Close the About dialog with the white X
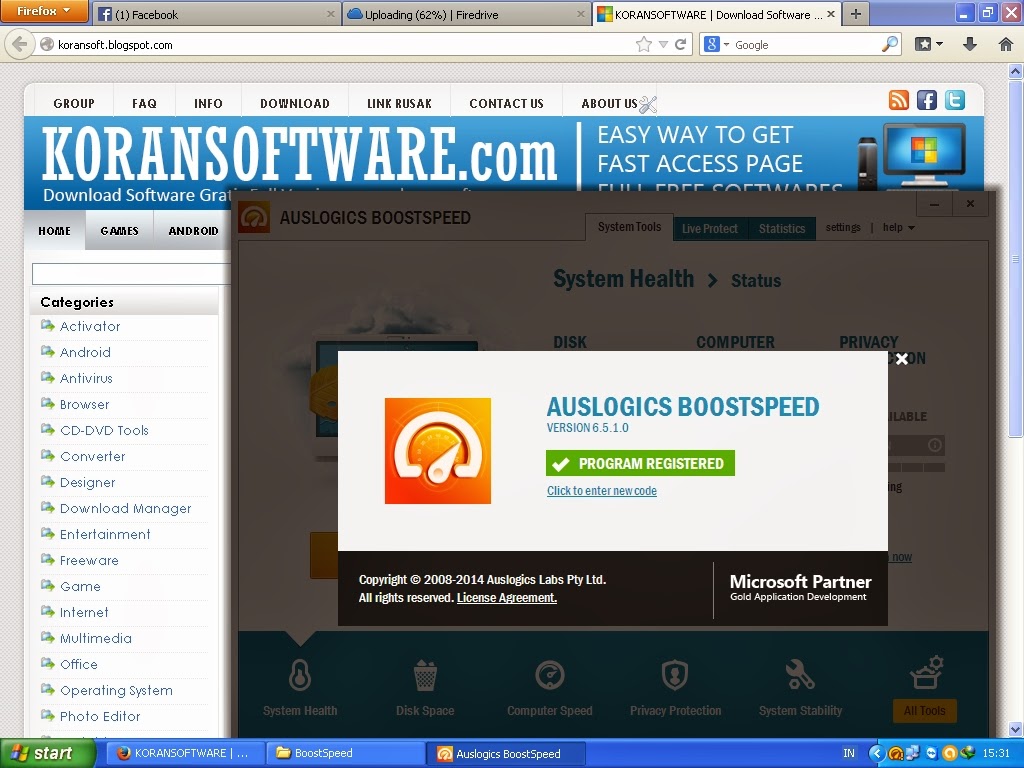The image size is (1024, 768). tap(902, 359)
